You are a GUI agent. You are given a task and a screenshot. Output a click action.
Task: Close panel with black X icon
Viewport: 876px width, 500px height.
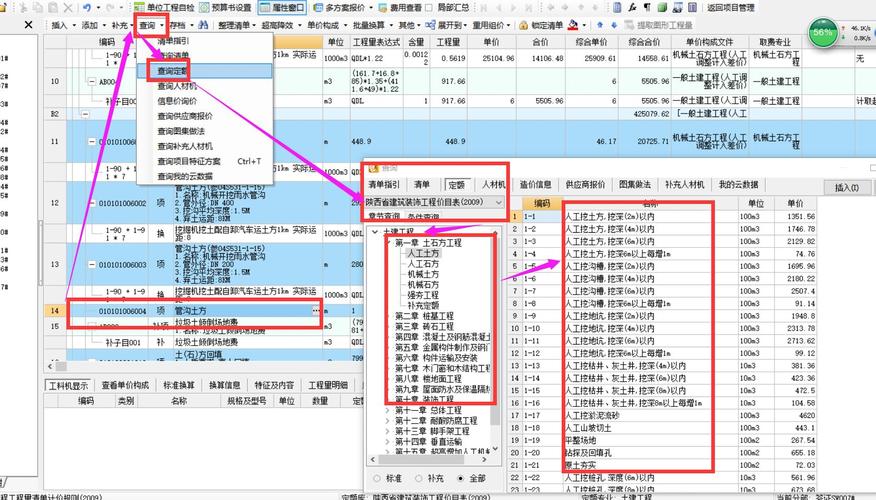[28, 25]
